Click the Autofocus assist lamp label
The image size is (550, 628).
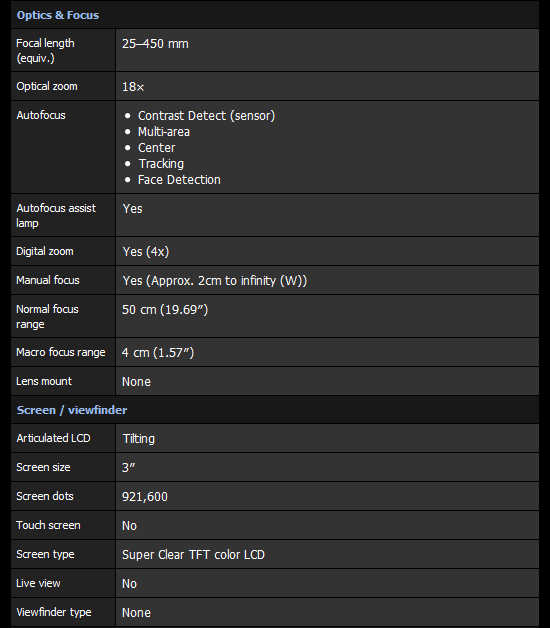click(x=56, y=215)
